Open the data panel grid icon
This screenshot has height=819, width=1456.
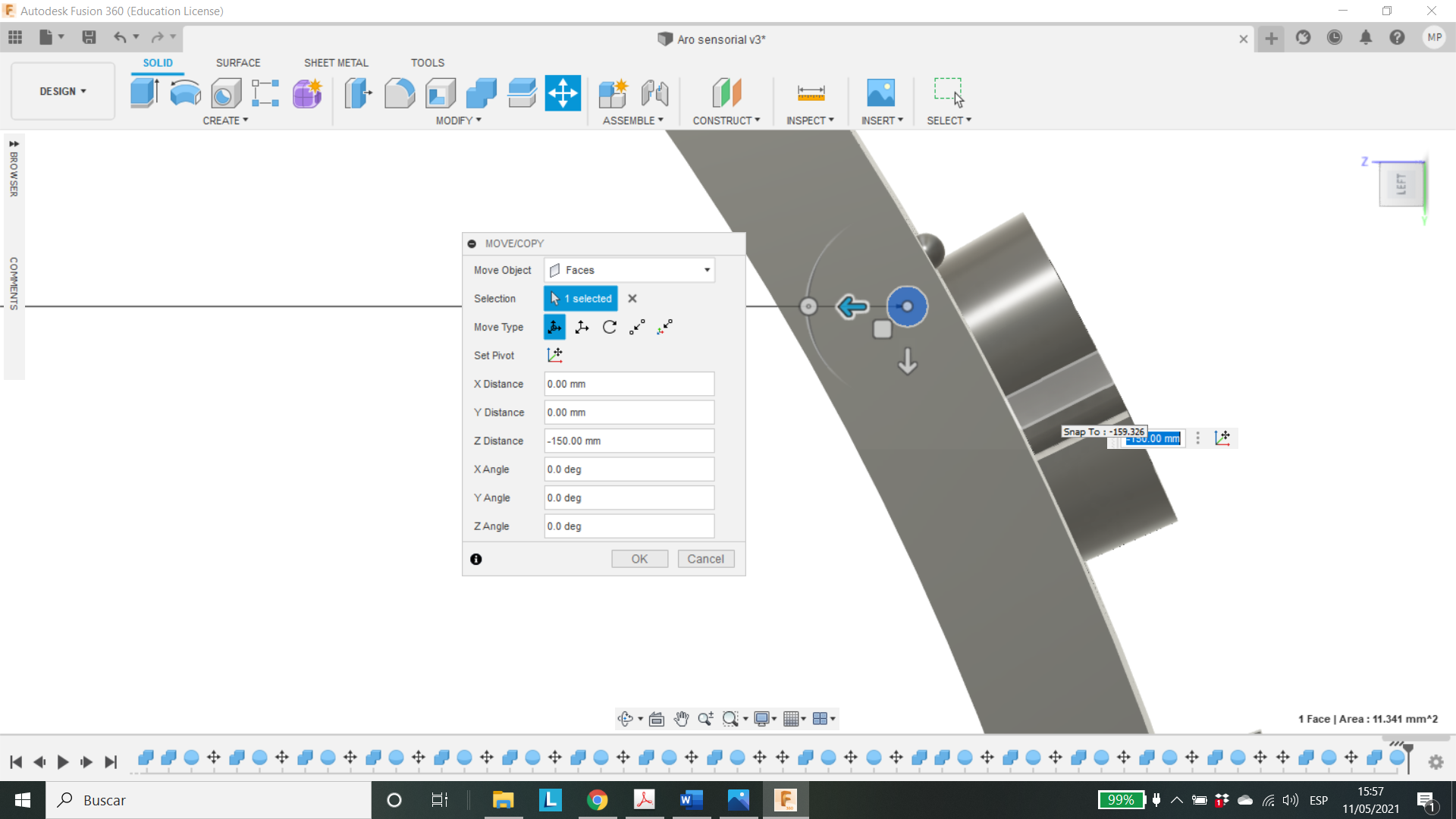pos(15,37)
